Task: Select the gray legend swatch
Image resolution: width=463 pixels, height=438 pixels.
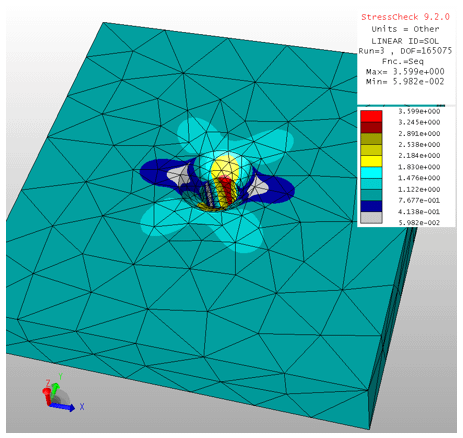Action: tap(371, 217)
